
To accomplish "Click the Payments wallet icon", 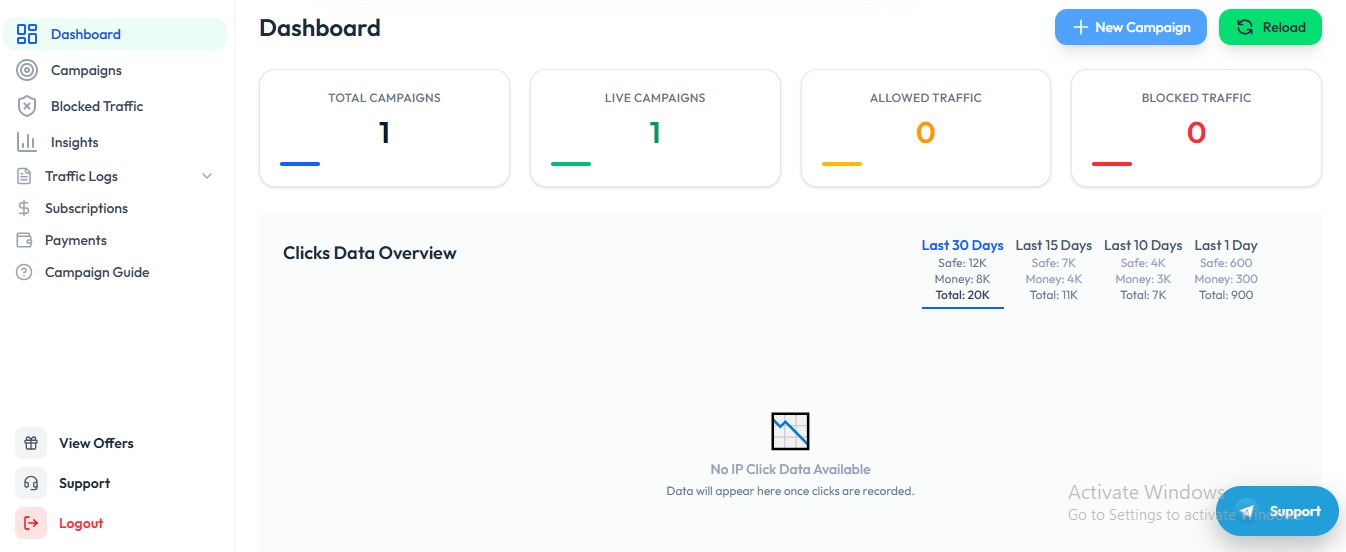I will click(24, 240).
